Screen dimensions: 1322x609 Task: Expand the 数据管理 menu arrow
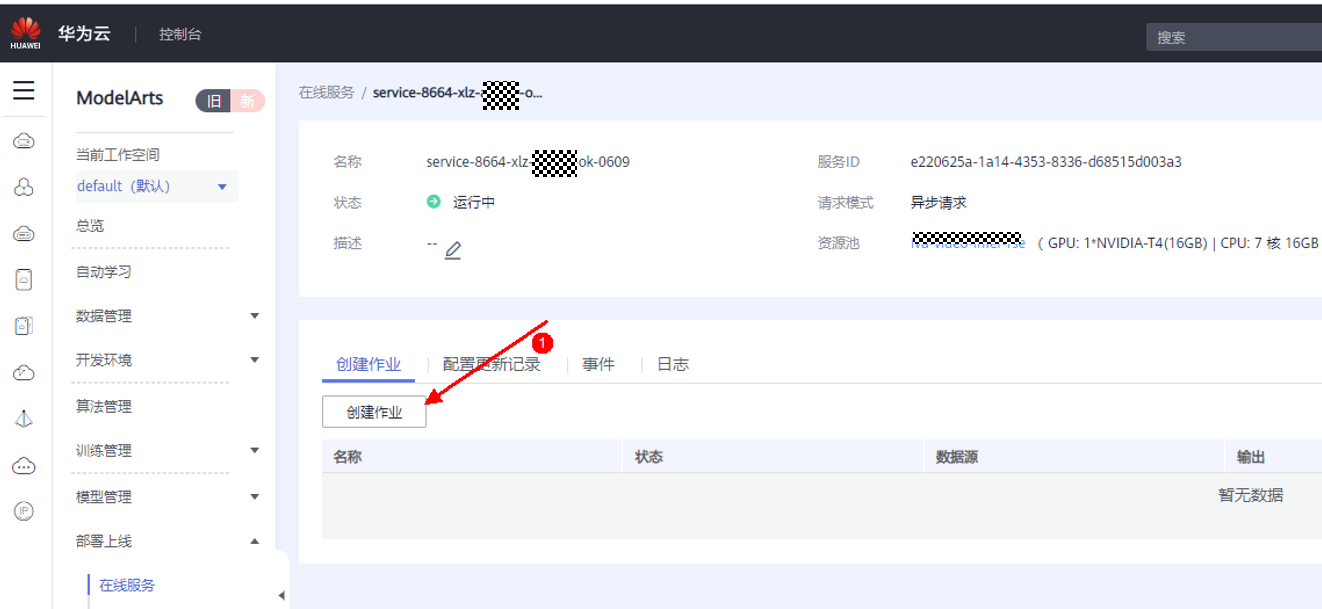[x=254, y=316]
